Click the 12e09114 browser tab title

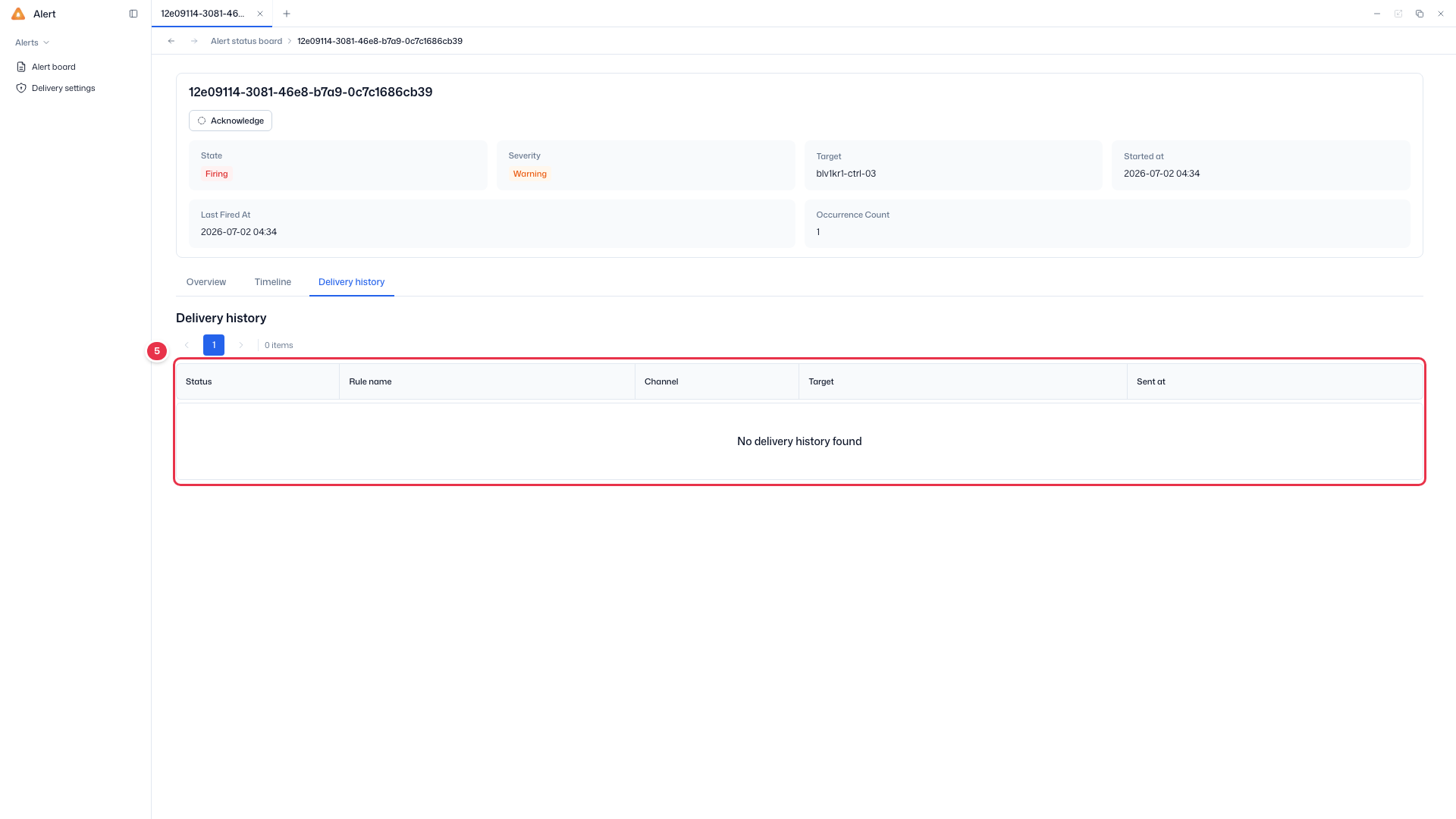click(x=202, y=14)
